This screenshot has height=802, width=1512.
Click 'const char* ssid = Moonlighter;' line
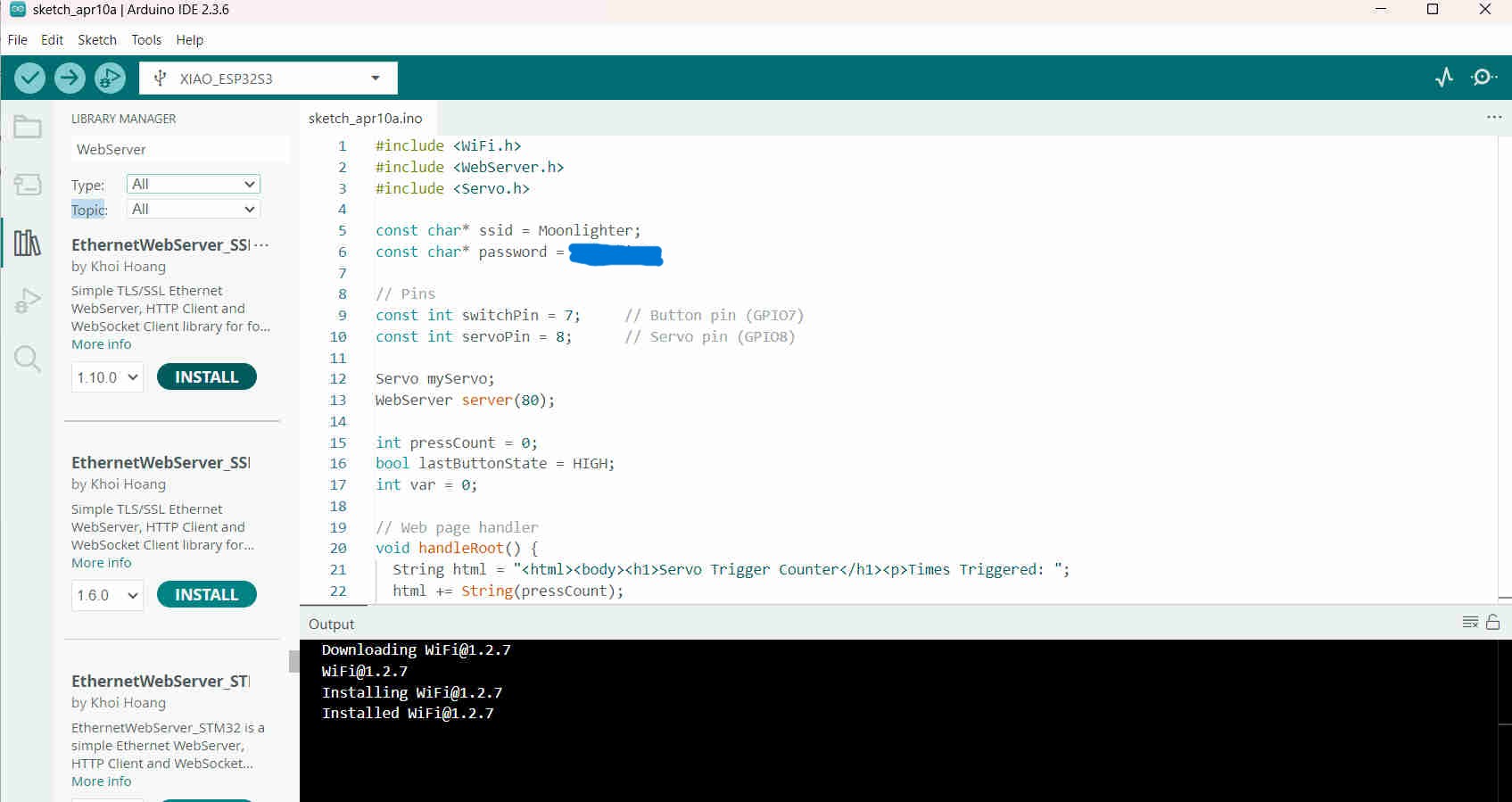(x=508, y=231)
